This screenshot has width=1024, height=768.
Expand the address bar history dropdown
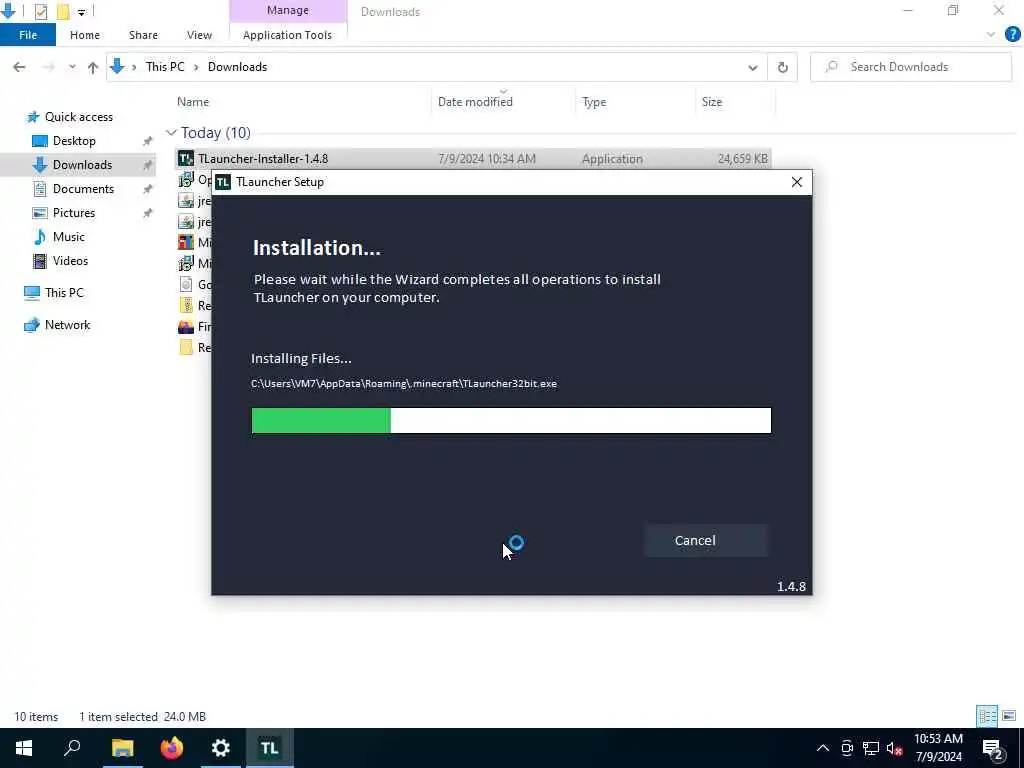click(752, 67)
